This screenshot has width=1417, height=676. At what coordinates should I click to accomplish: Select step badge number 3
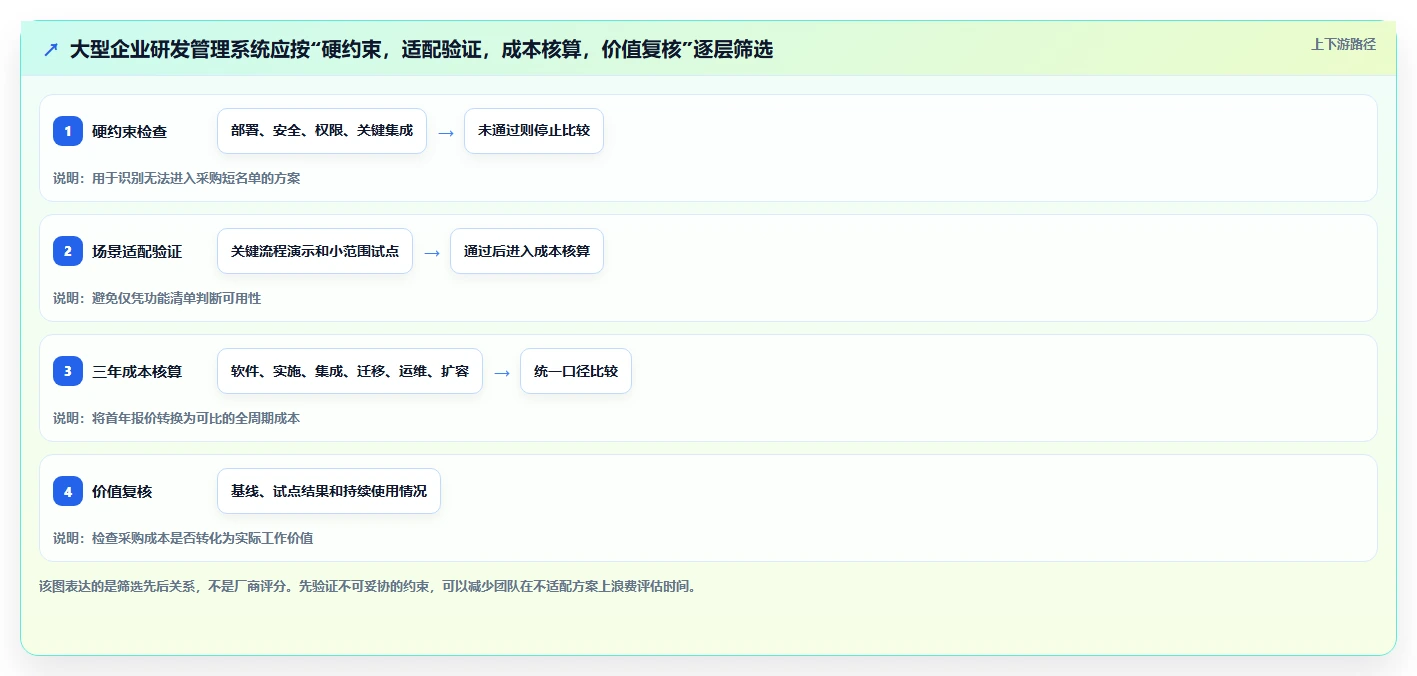68,371
